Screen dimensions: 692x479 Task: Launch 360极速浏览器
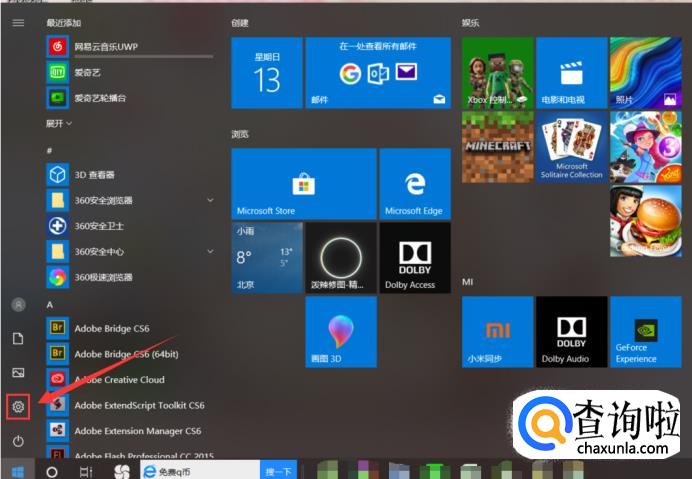(130, 277)
